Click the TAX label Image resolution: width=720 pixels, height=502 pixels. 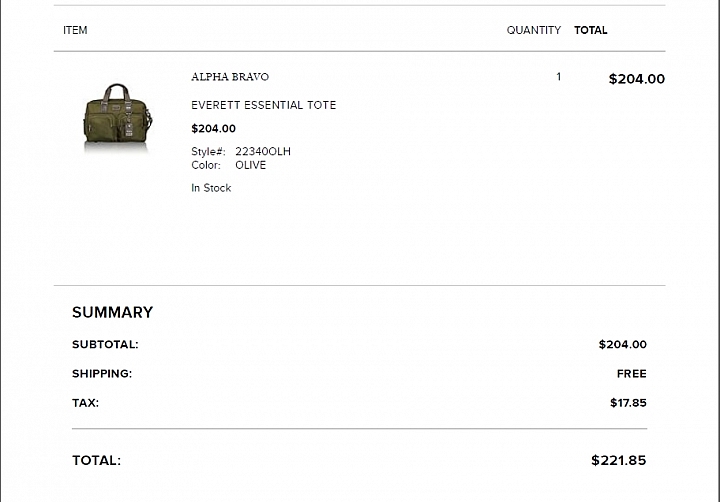tap(85, 403)
